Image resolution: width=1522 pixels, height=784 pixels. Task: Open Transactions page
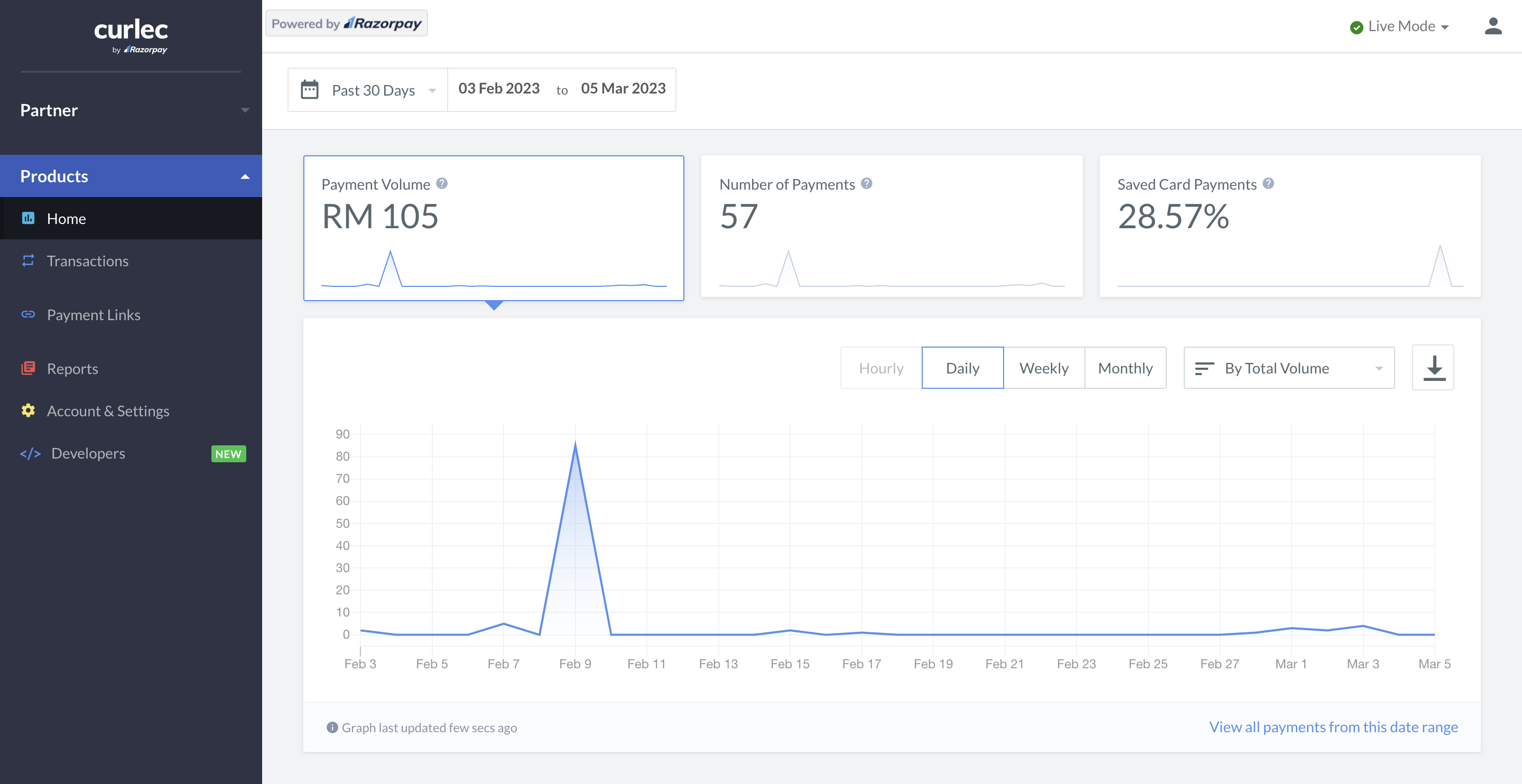[x=131, y=260]
